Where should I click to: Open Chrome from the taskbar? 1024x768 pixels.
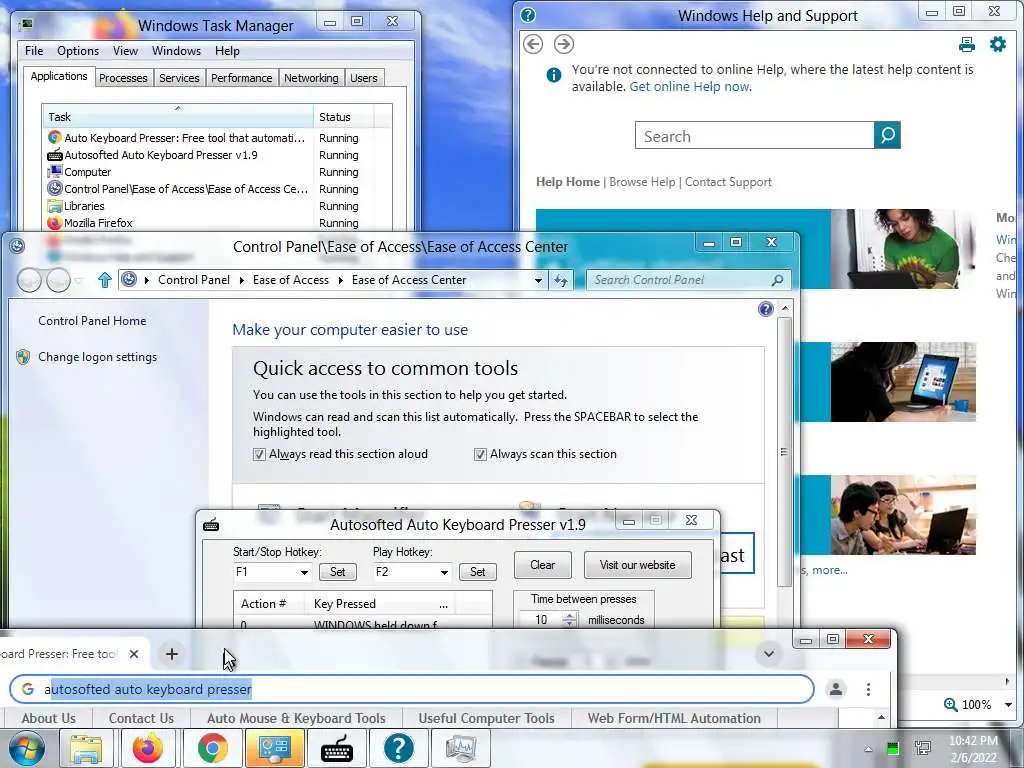click(x=212, y=748)
